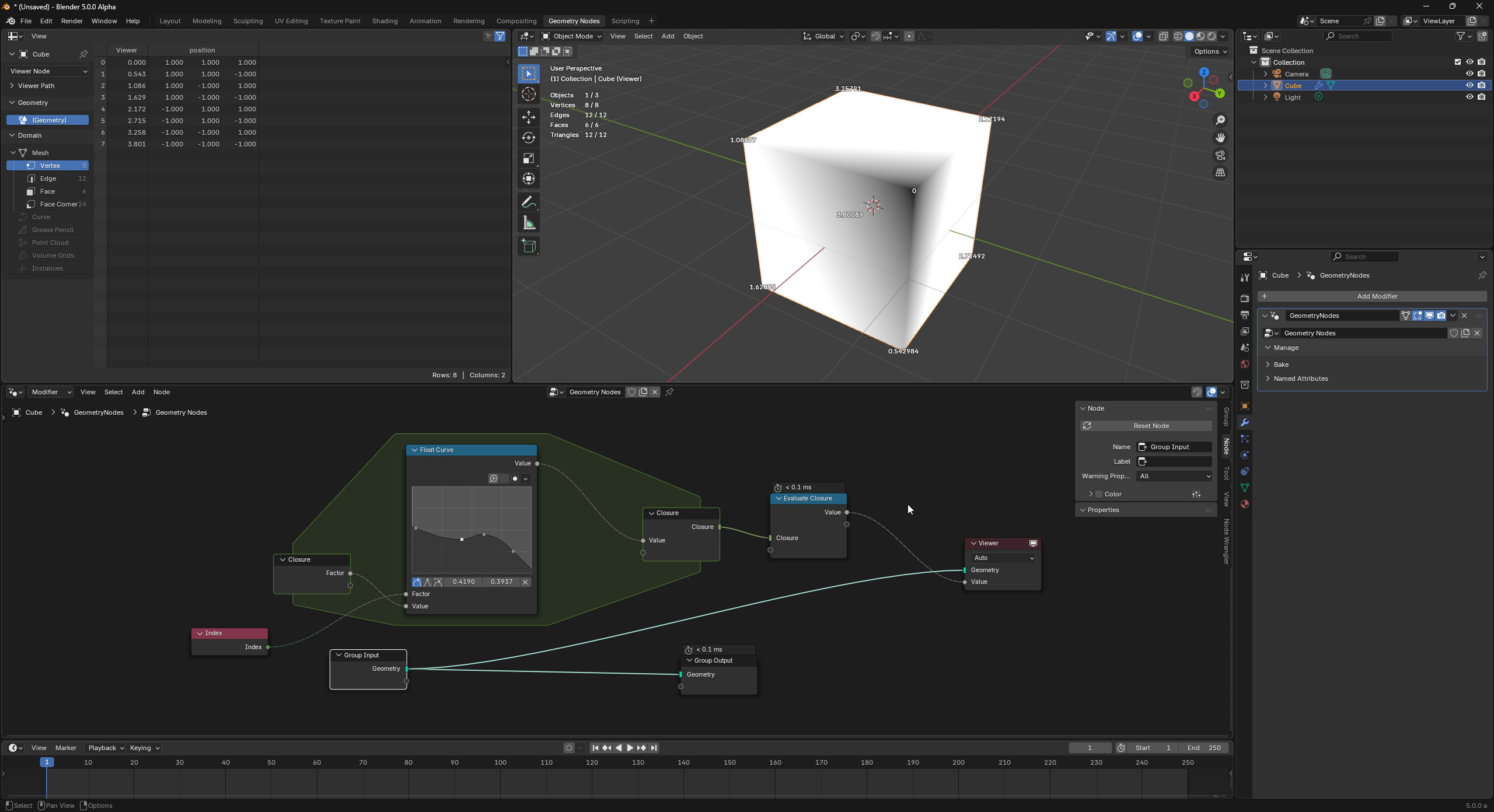Open the Object Mode dropdown
Screen dimensions: 1494x812
(x=571, y=36)
